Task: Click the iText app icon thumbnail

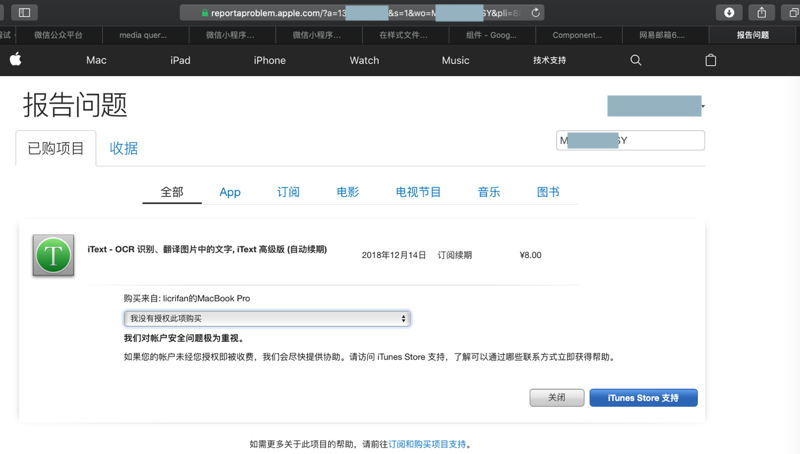Action: pyautogui.click(x=54, y=255)
